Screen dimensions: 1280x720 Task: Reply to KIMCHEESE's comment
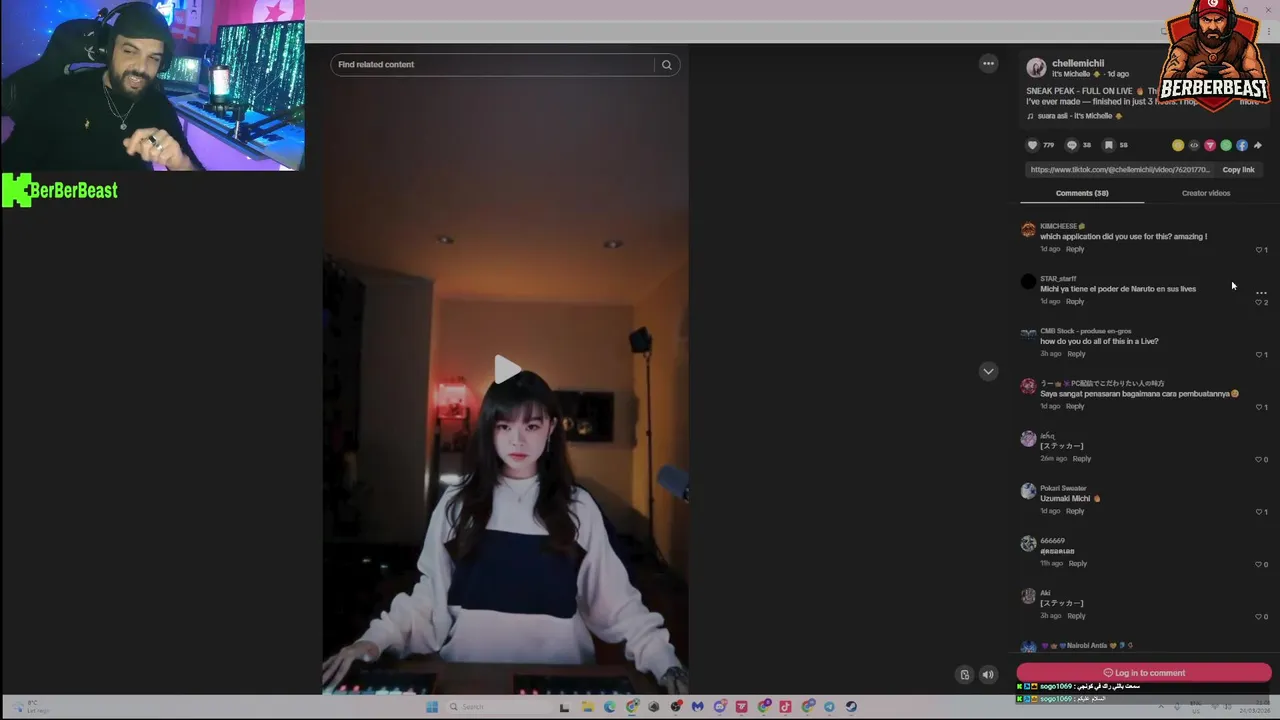[1075, 249]
